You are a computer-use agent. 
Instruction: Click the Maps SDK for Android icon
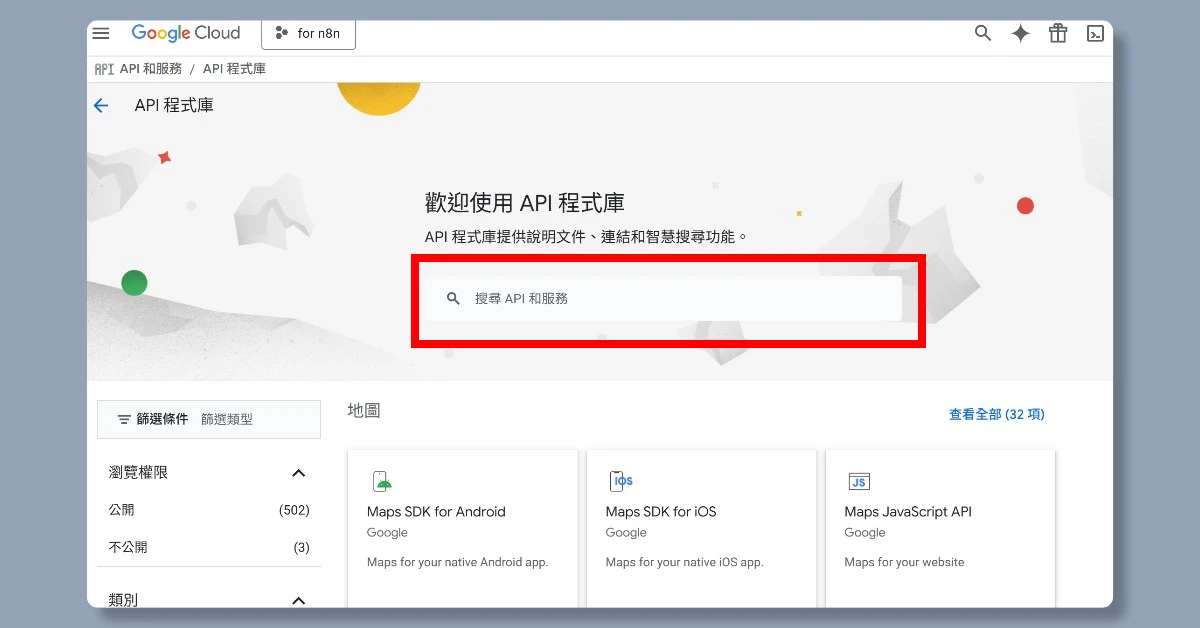click(382, 481)
